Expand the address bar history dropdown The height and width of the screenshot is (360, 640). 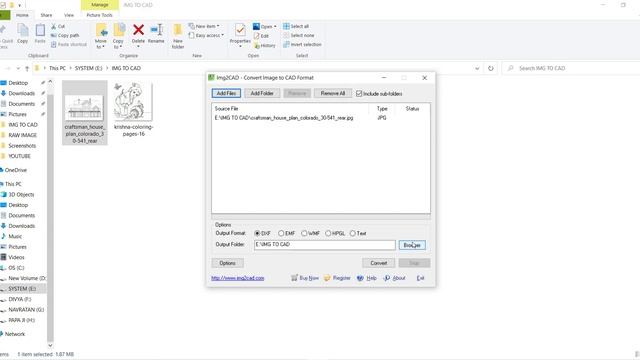pyautogui.click(x=477, y=68)
